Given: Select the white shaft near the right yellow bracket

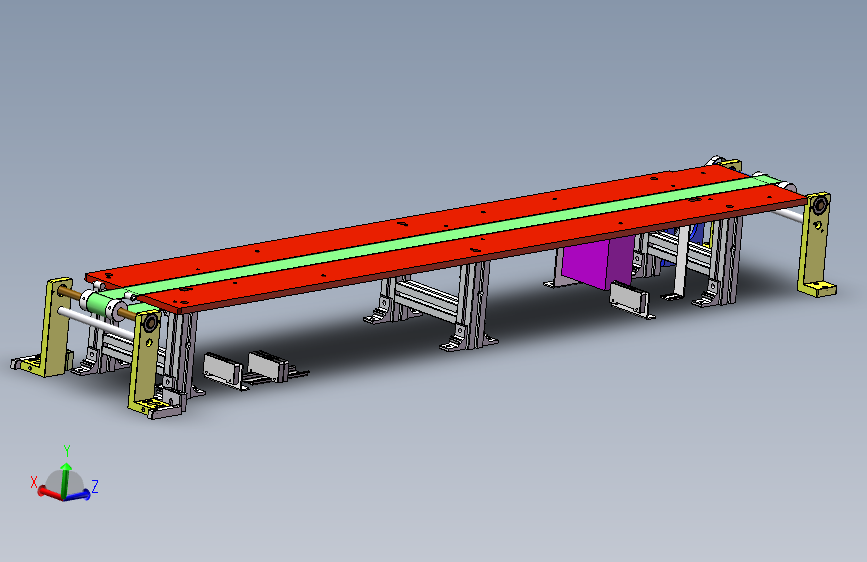Looking at the screenshot, I should (x=787, y=214).
